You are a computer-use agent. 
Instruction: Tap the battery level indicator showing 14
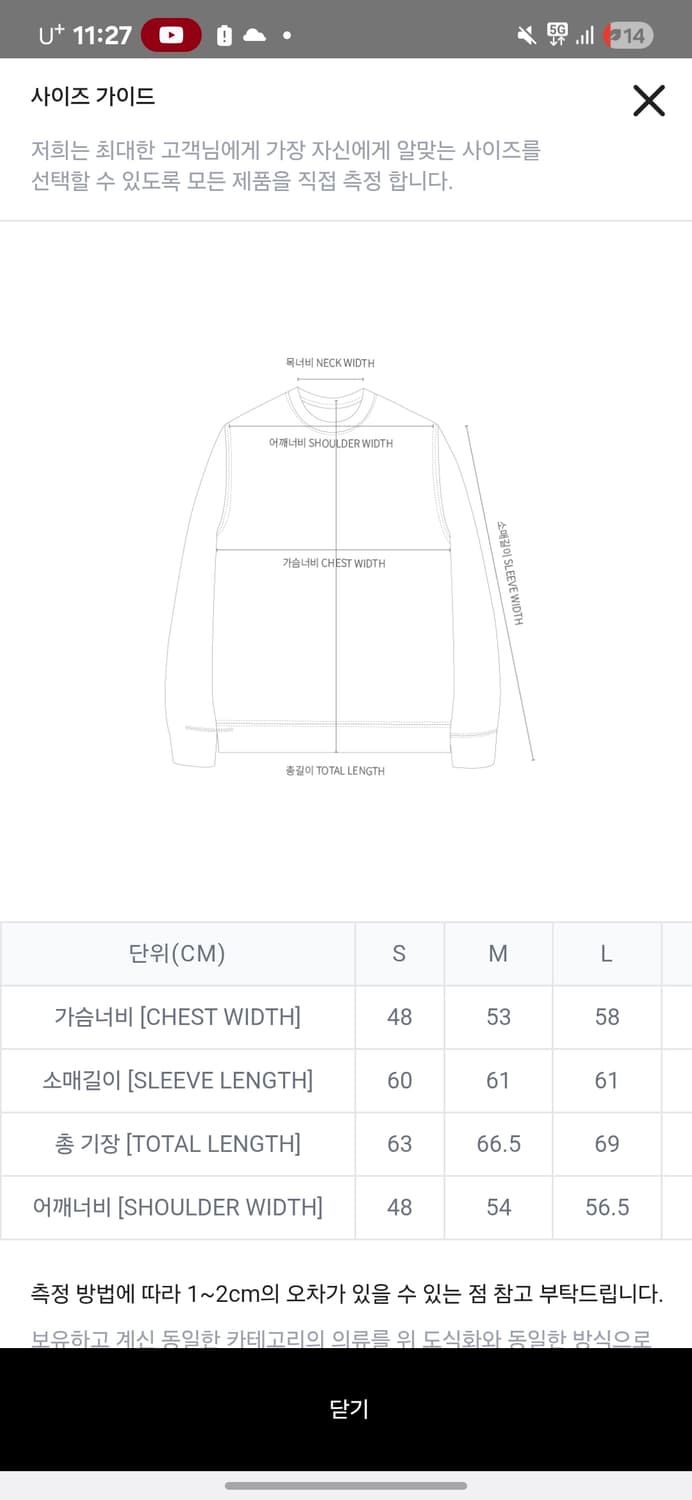click(630, 31)
